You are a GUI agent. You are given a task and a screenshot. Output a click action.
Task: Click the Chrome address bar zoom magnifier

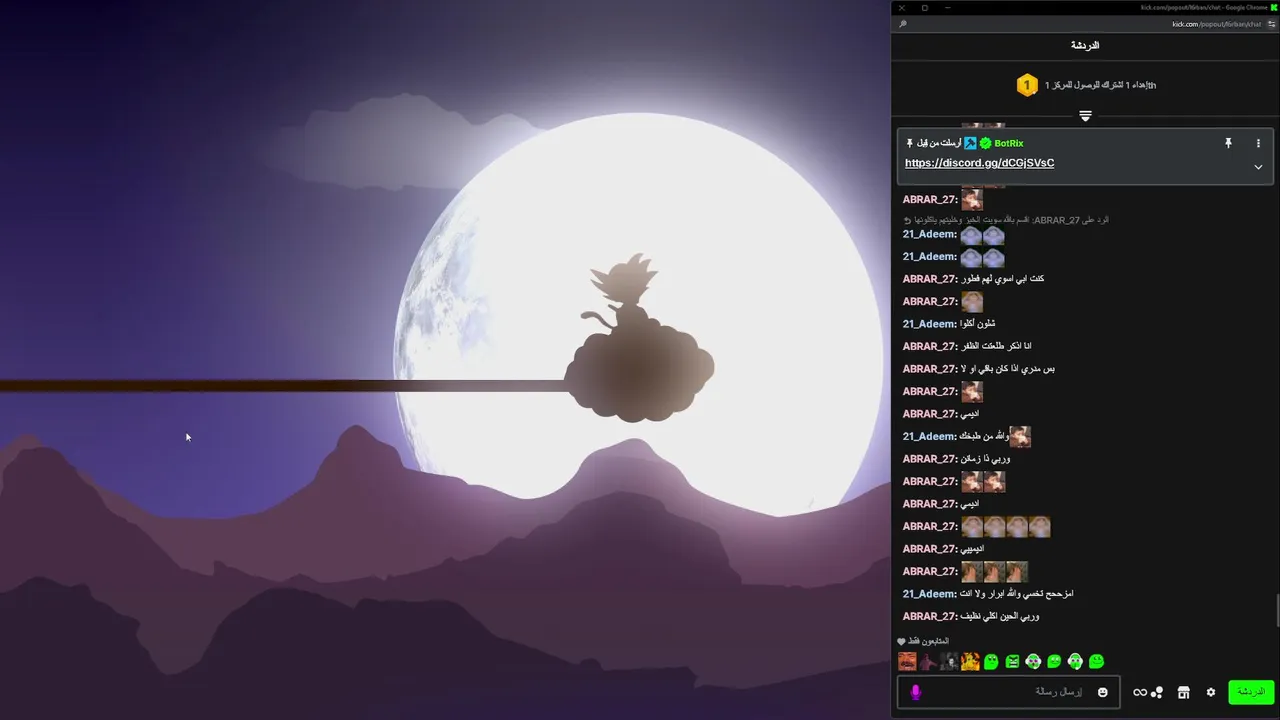coord(903,24)
